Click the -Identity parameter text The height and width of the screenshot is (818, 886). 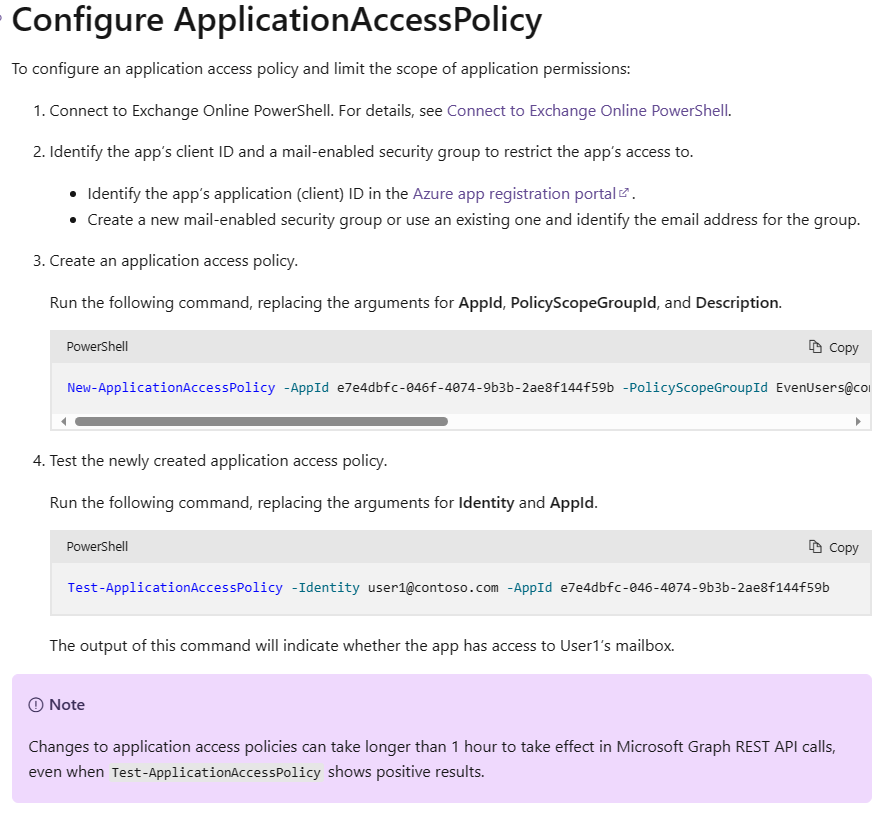pyautogui.click(x=325, y=588)
